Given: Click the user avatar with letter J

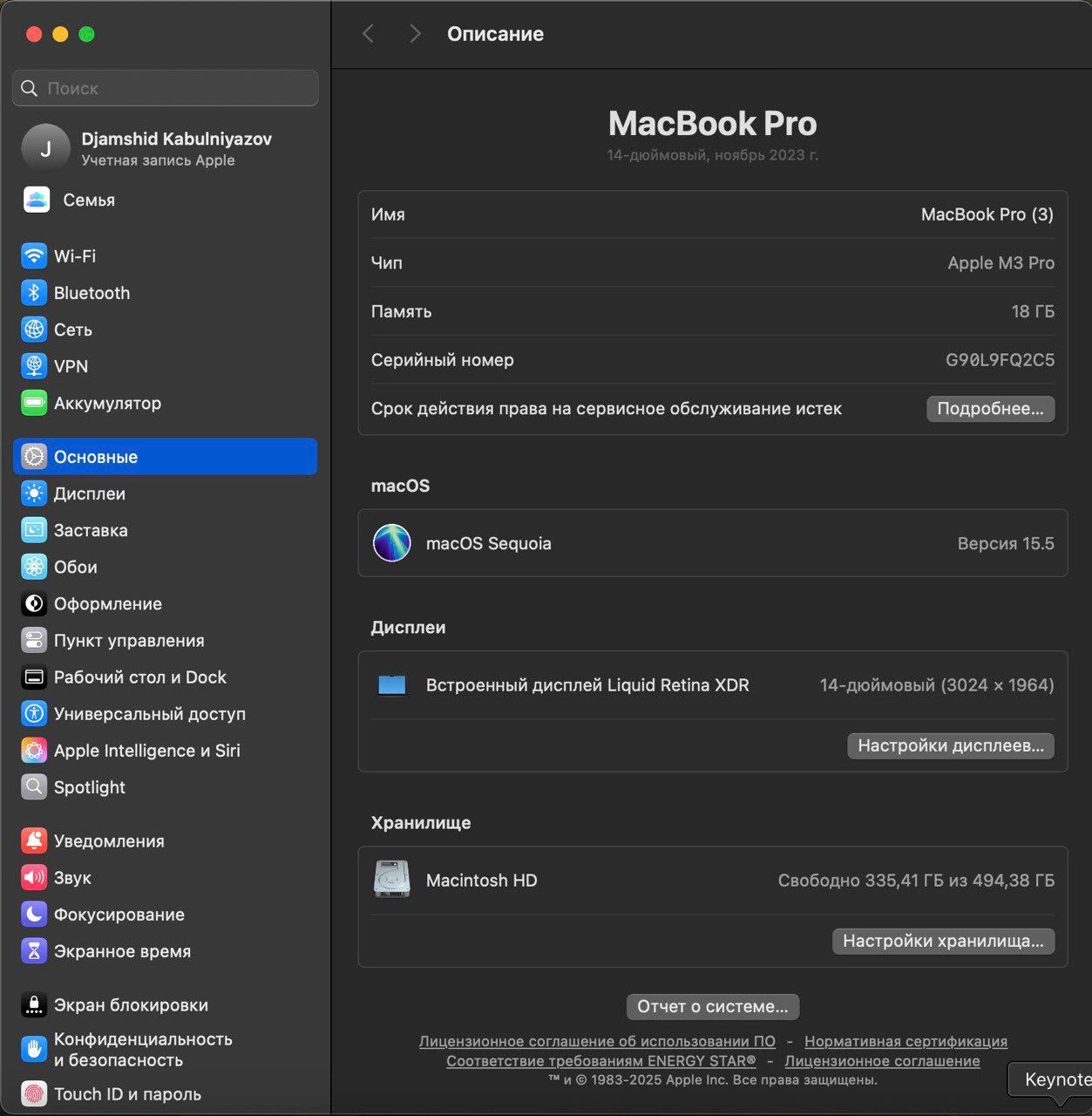Looking at the screenshot, I should click(45, 147).
